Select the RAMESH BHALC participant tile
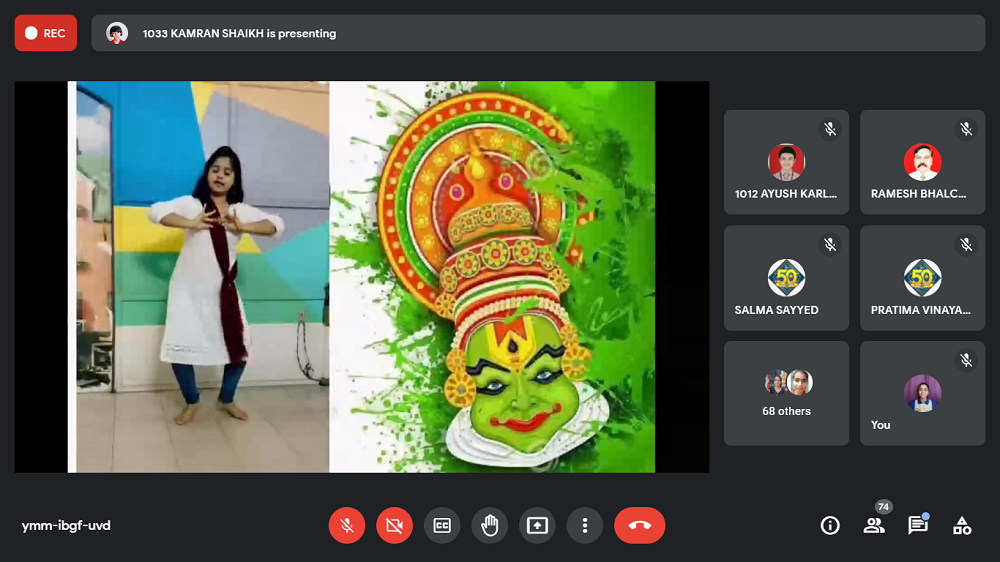This screenshot has width=1000, height=562. pos(922,162)
